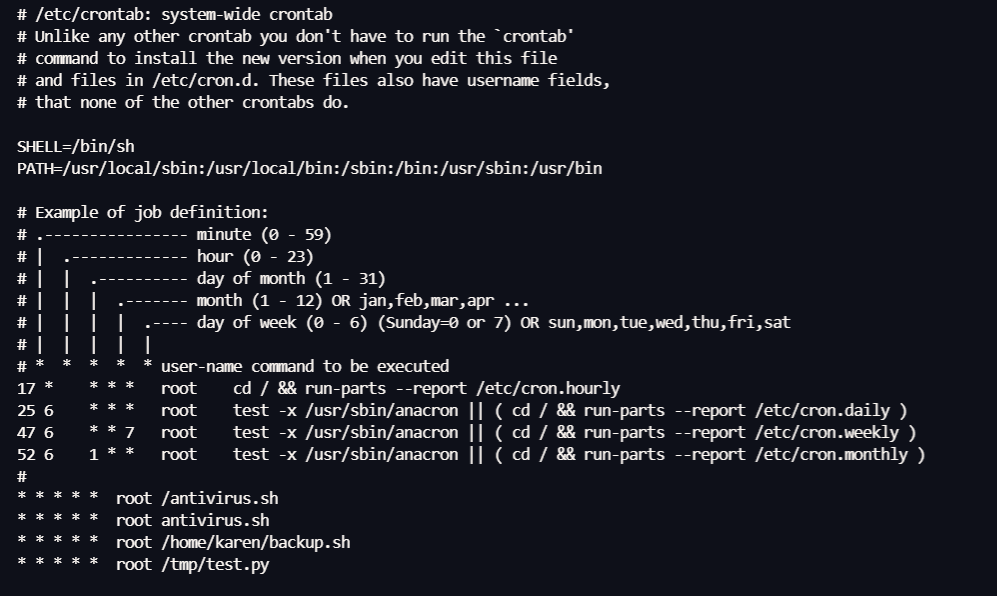Click the "day of month (1 - 31)" text
997x596 pixels.
pos(290,279)
